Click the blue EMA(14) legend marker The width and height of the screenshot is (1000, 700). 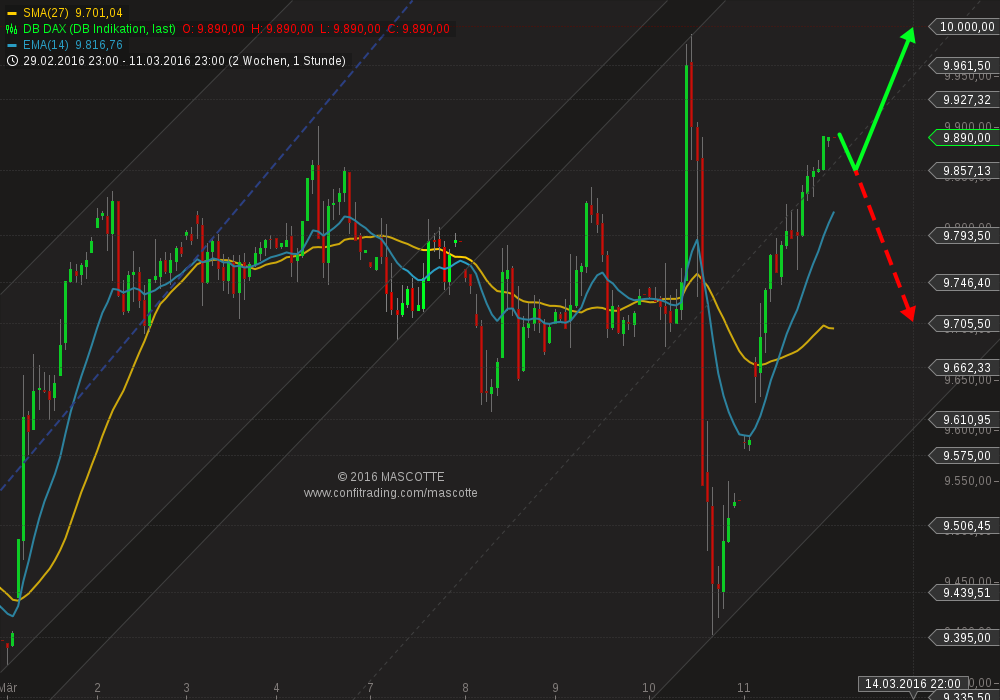(11, 45)
